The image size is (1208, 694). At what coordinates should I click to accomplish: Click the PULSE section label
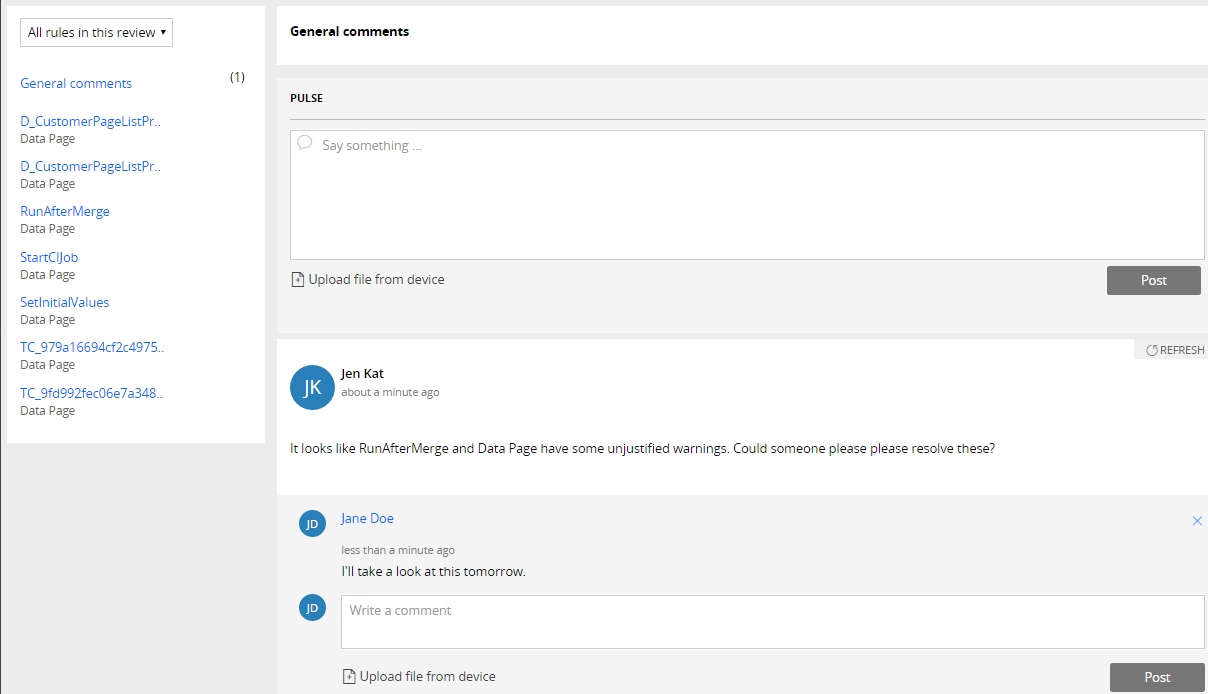(307, 98)
